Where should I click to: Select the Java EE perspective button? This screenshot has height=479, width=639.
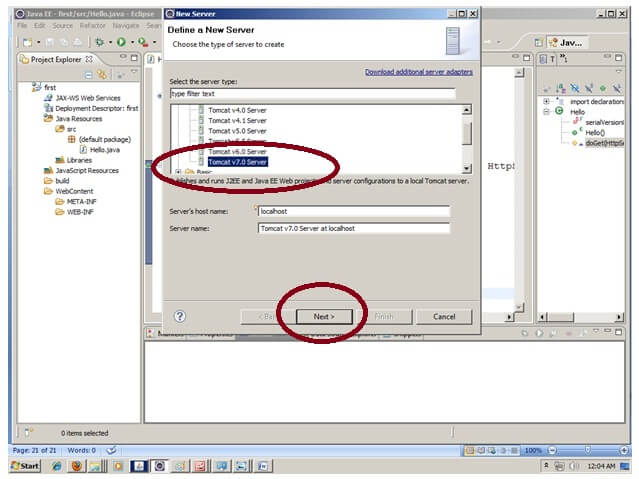567,42
